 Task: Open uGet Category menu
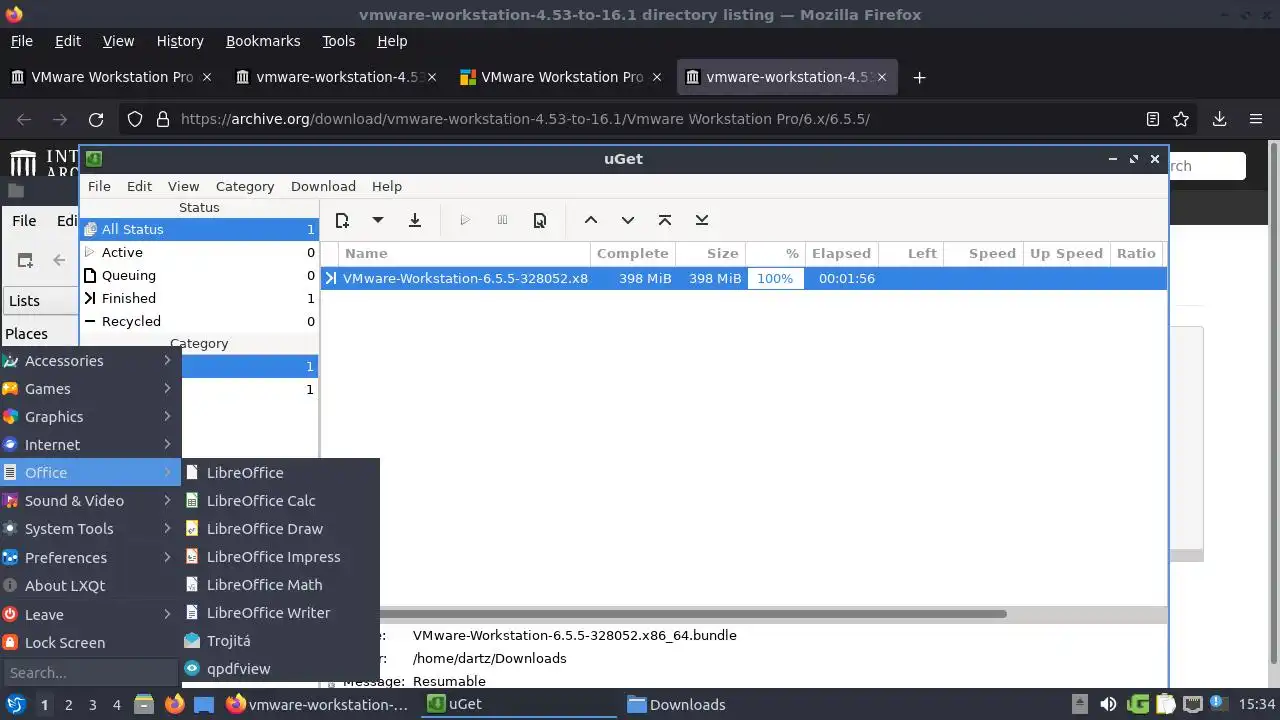click(245, 186)
